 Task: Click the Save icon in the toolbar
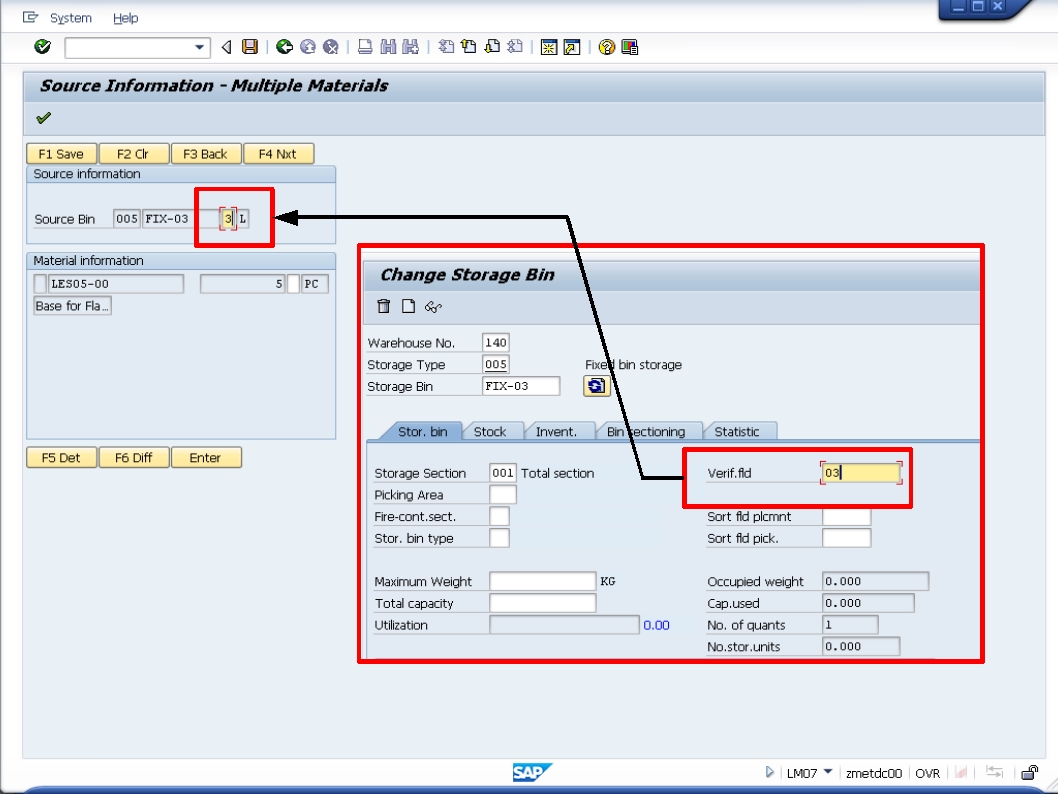point(249,44)
